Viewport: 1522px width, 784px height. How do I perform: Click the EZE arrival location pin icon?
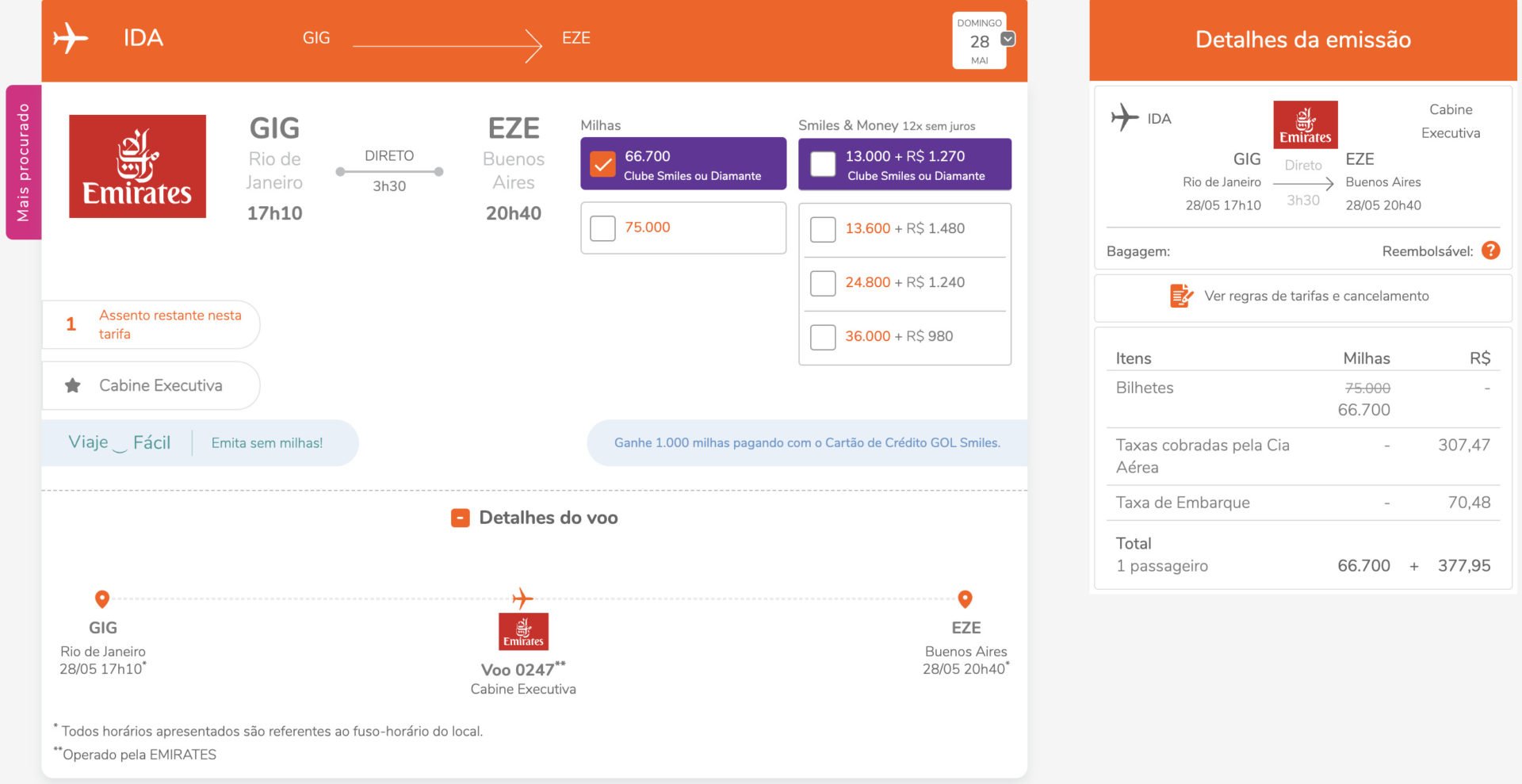coord(965,599)
